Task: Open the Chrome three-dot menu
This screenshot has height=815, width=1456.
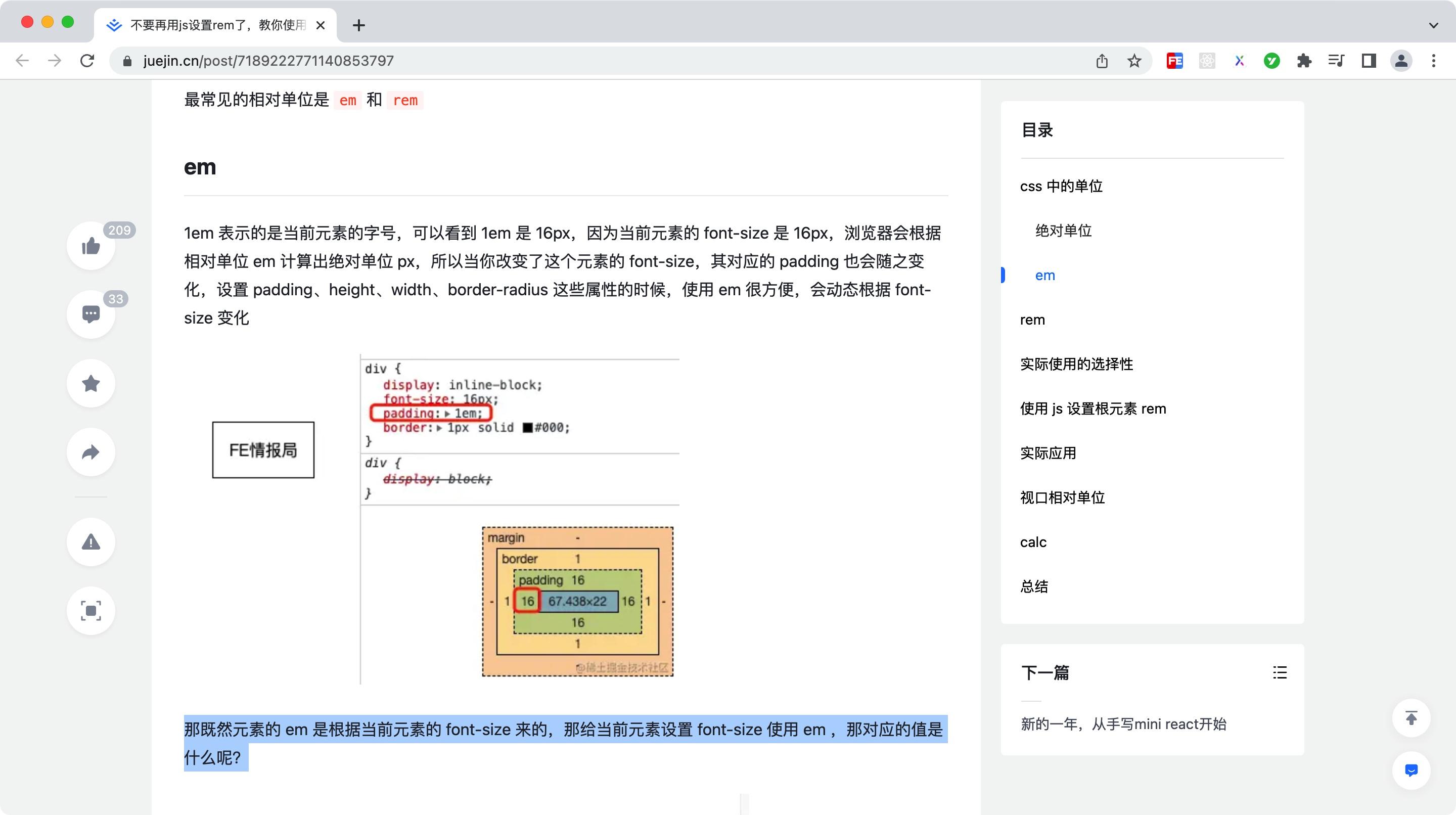Action: point(1433,61)
